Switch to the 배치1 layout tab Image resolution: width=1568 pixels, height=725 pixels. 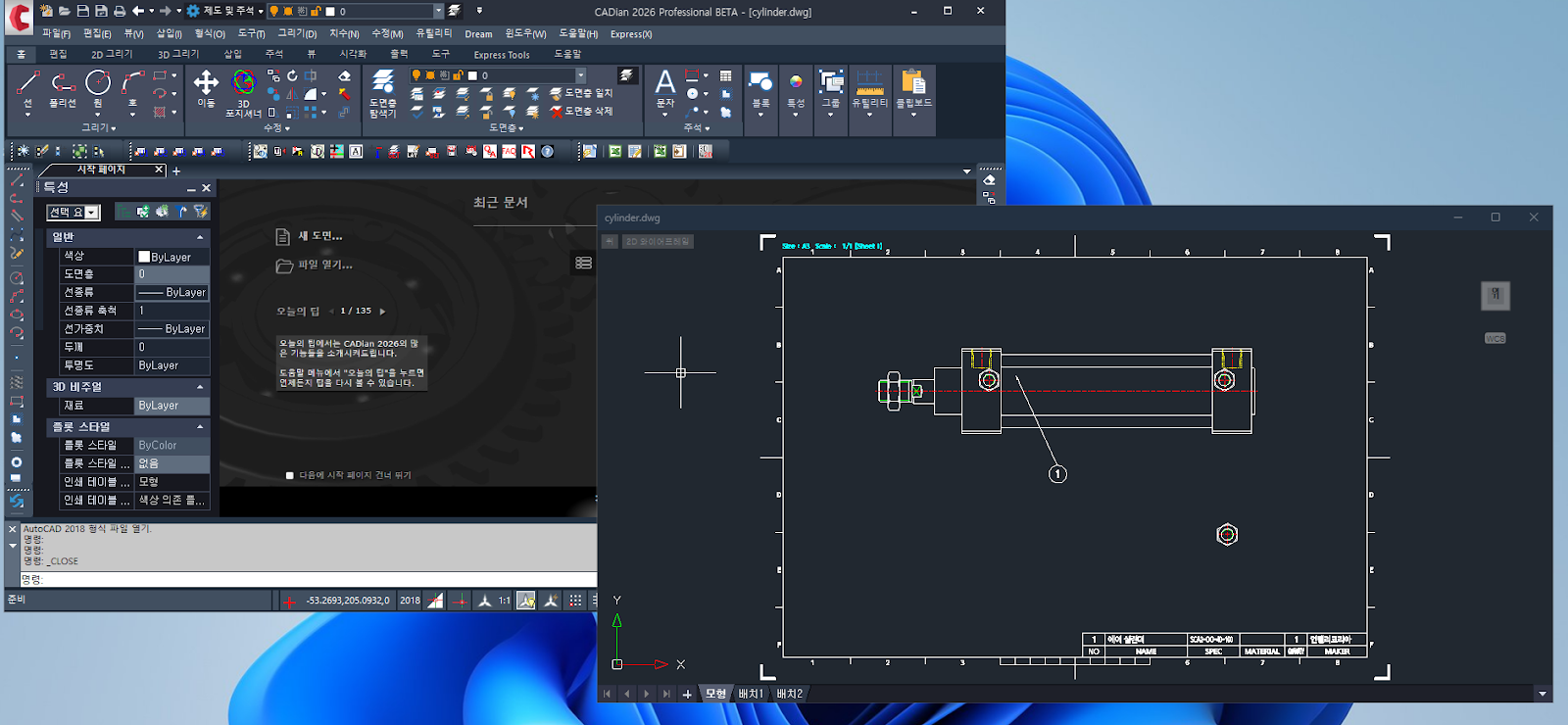click(x=751, y=694)
